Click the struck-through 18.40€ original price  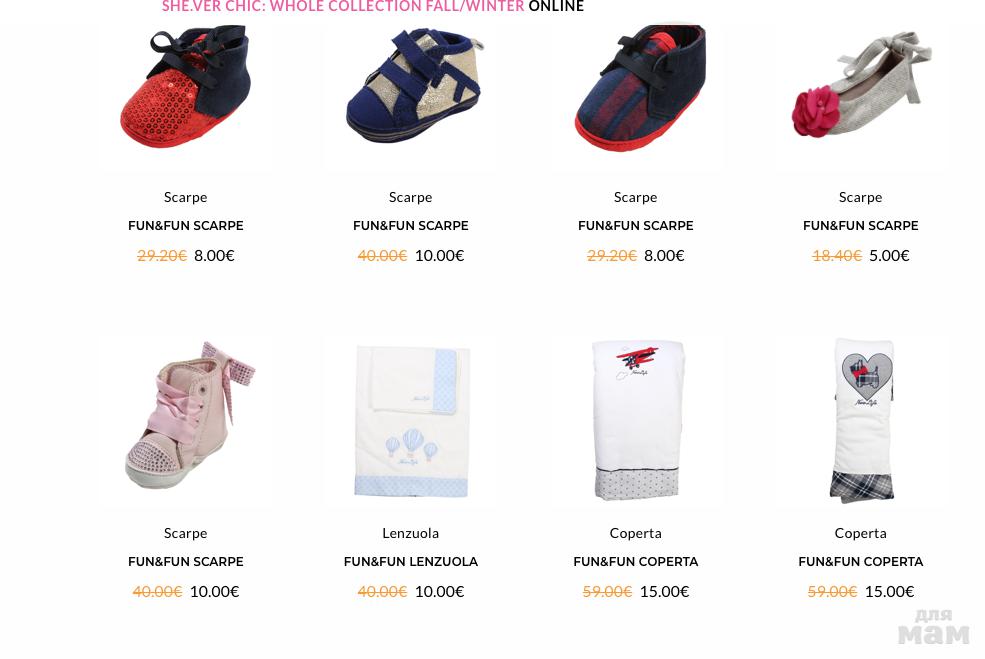click(836, 256)
